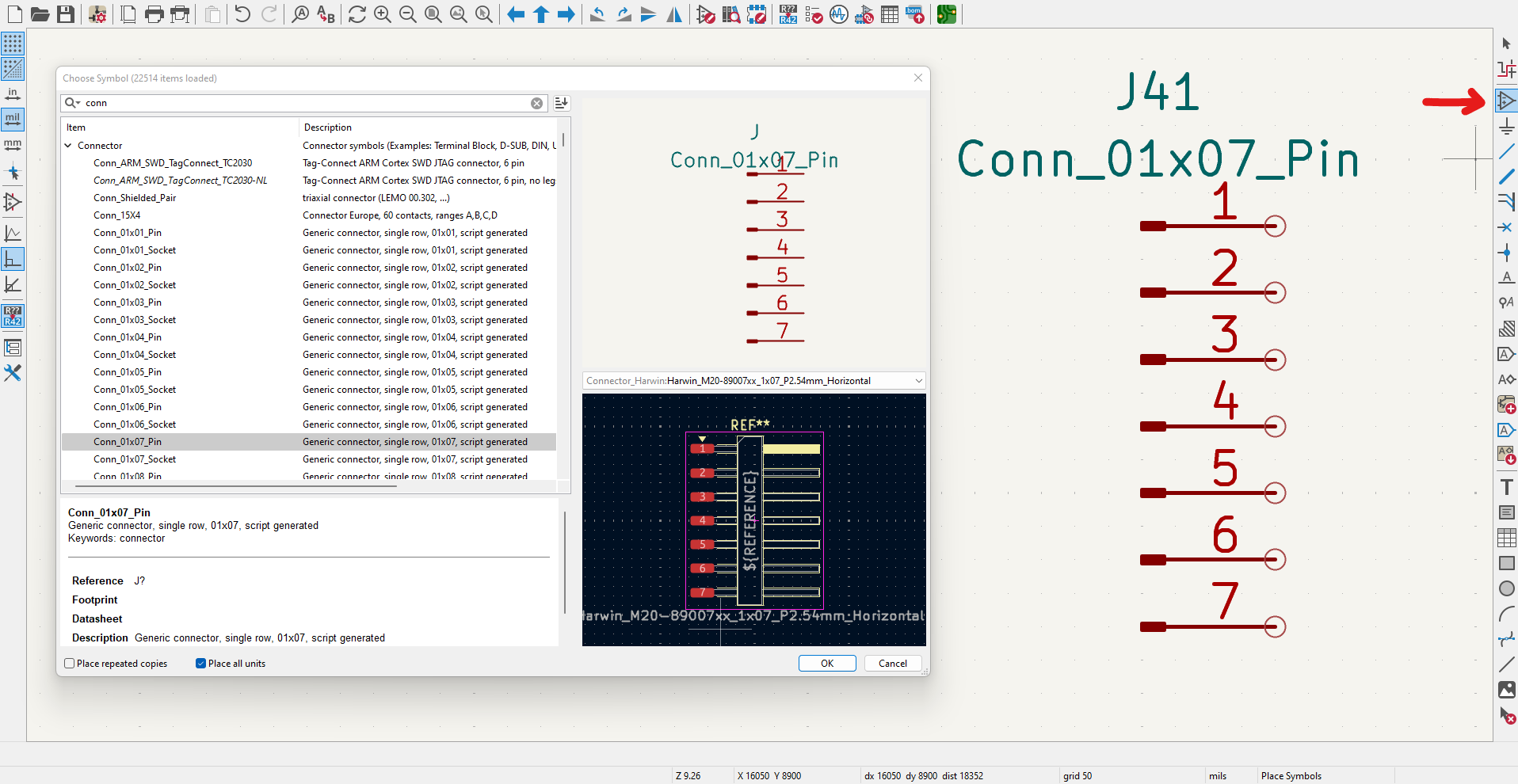Zoom to fit the page

coord(433,14)
